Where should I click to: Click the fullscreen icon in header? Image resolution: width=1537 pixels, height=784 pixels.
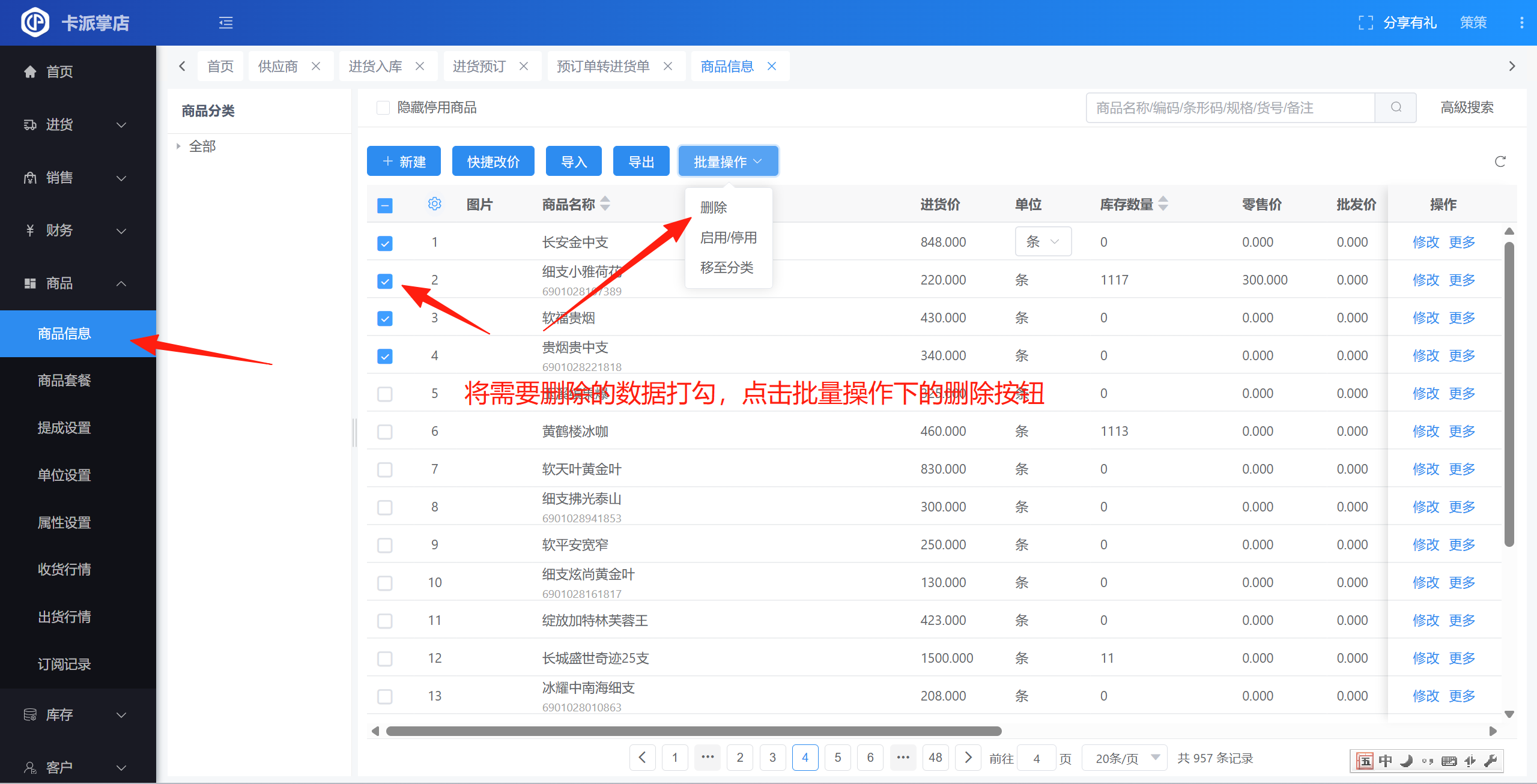pos(1365,23)
